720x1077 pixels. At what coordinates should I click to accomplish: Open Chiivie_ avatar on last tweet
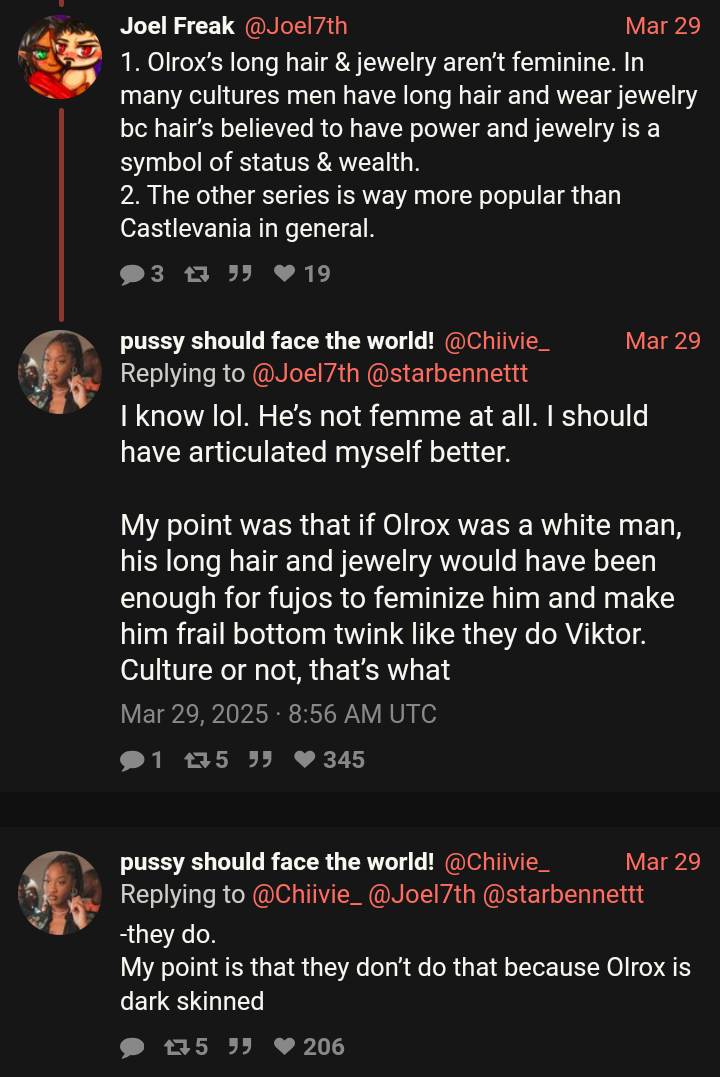[x=60, y=893]
